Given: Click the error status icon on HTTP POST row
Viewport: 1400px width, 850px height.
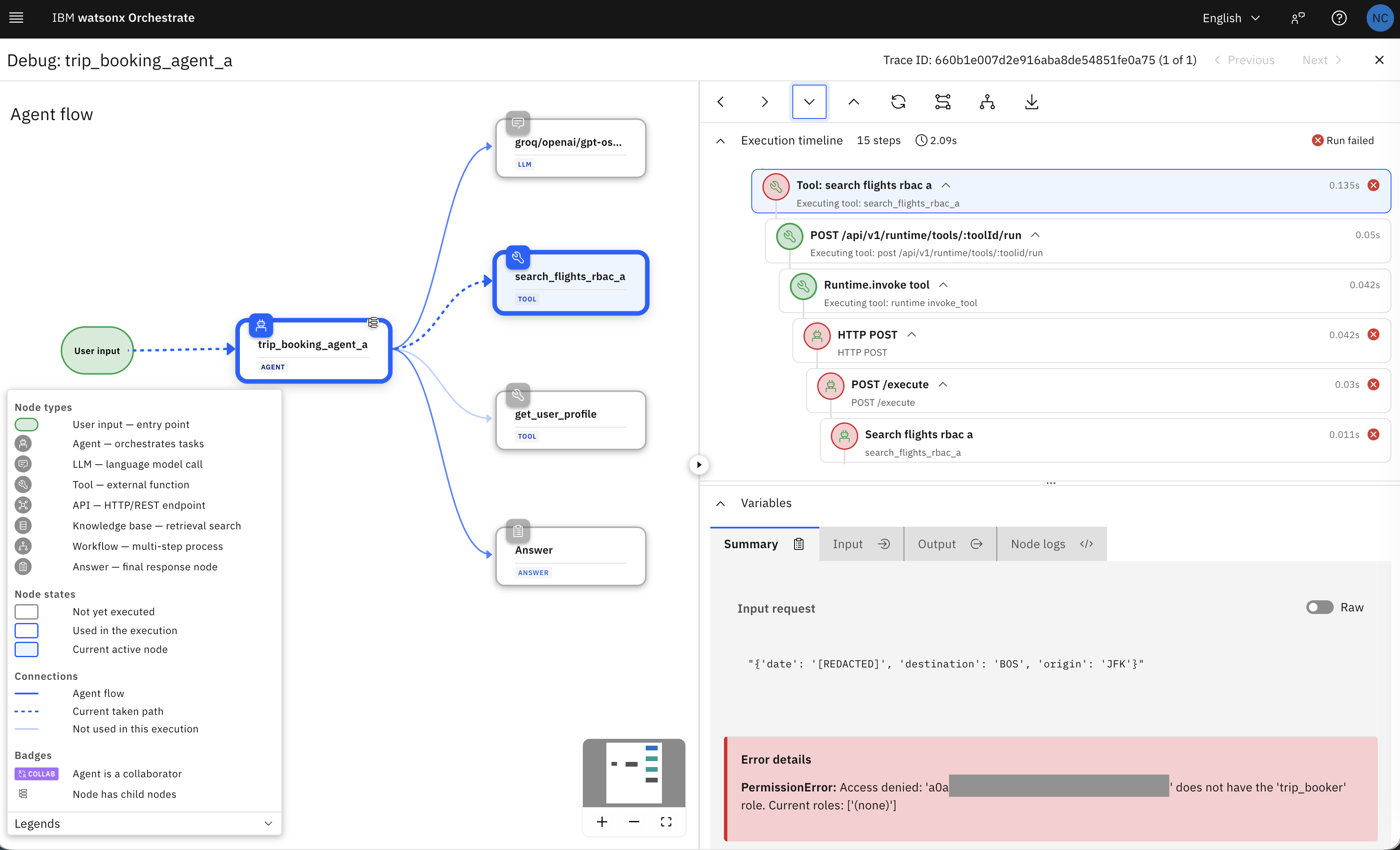Looking at the screenshot, I should 1373,335.
